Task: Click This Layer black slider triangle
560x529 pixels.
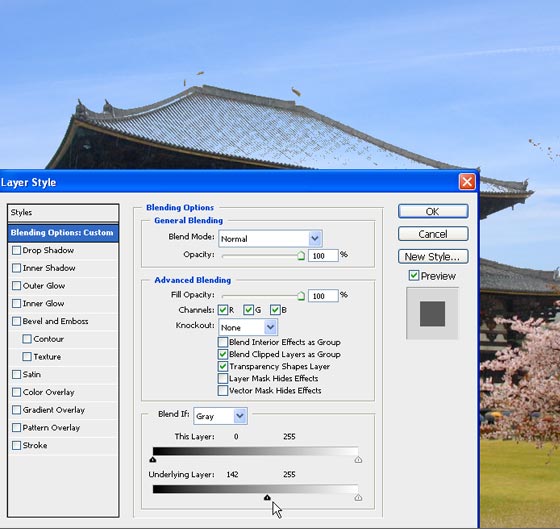Action: pos(153,459)
